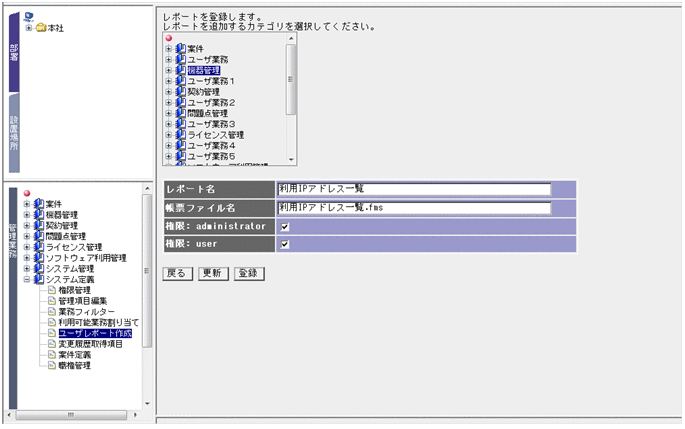Click the book icon beside ユーザ業務5
This screenshot has width=685, height=429.
[x=180, y=156]
